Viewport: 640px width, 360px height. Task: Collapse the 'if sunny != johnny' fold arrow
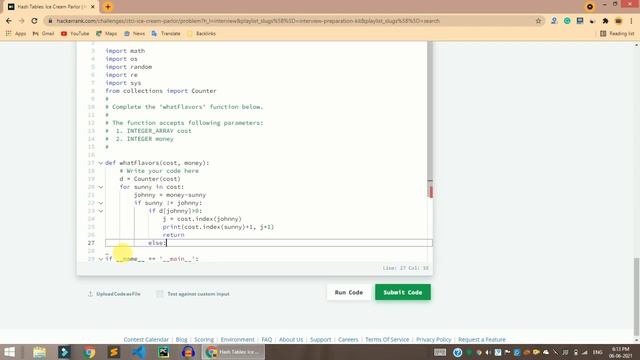coord(101,203)
